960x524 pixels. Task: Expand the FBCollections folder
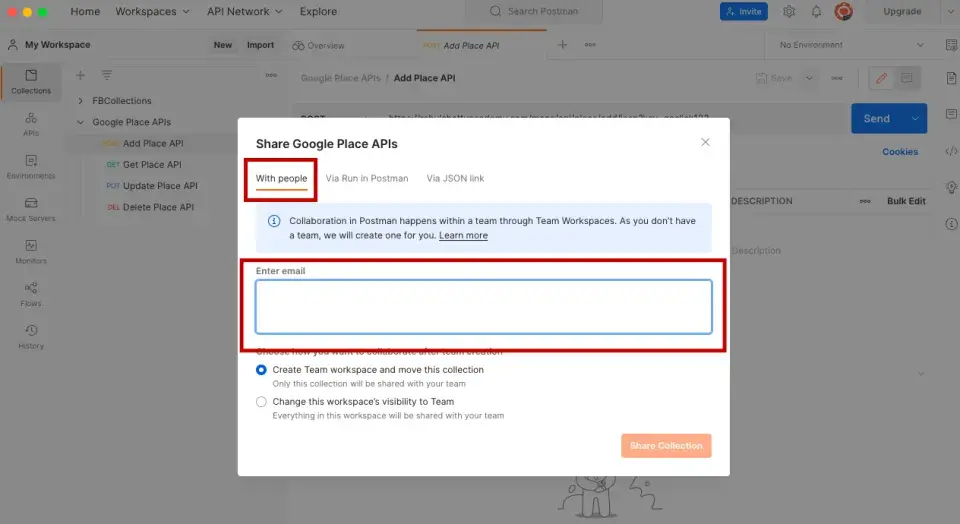click(80, 101)
